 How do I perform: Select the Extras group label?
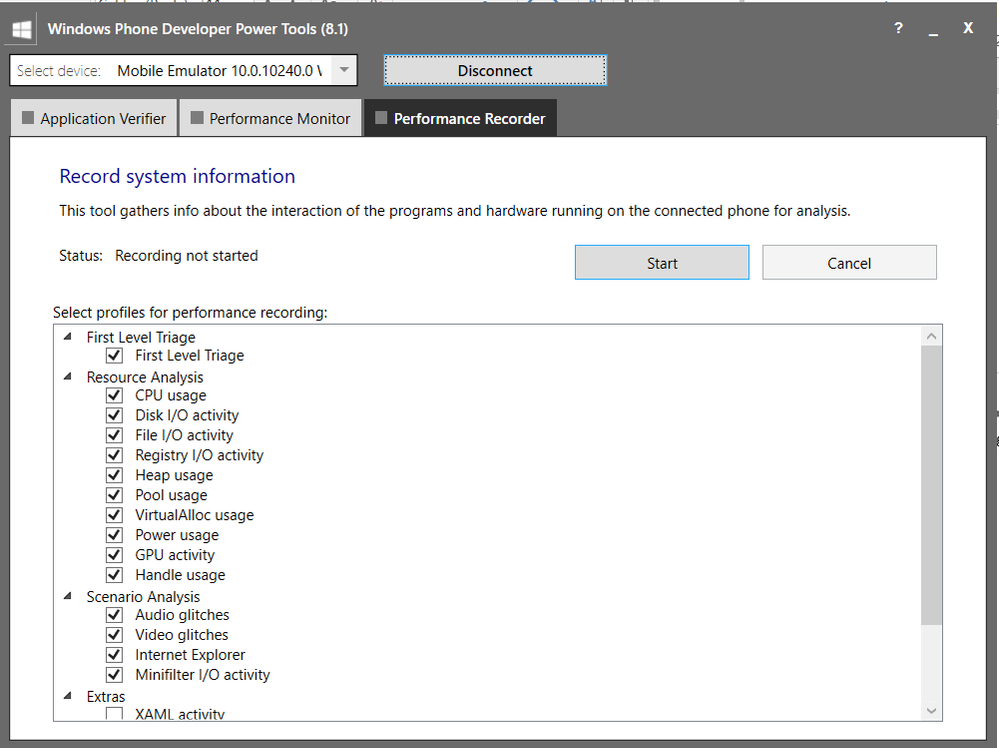point(106,696)
